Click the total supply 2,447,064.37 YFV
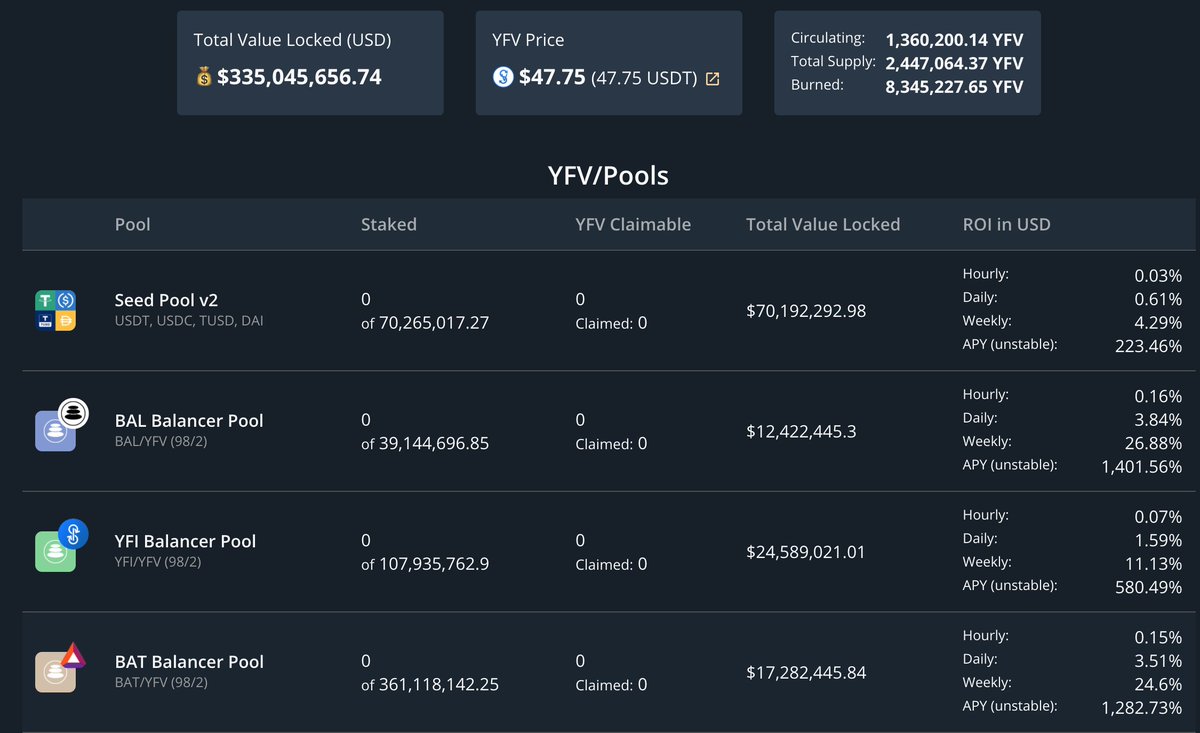Screen dimensions: 1200x733 954,63
